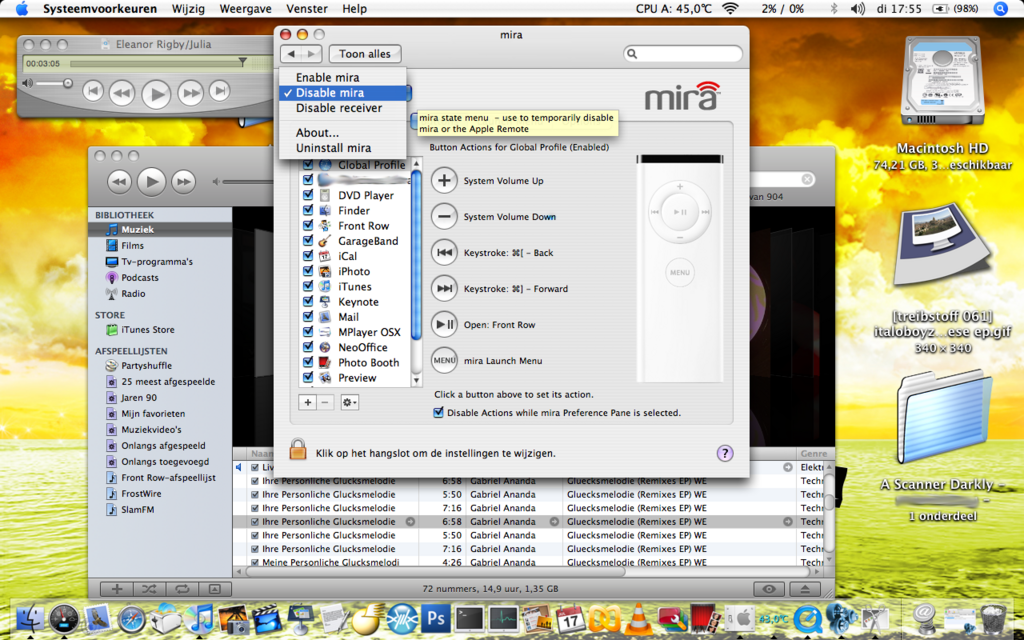Open About... from the mira menu
Viewport: 1024px width, 640px height.
click(342, 133)
